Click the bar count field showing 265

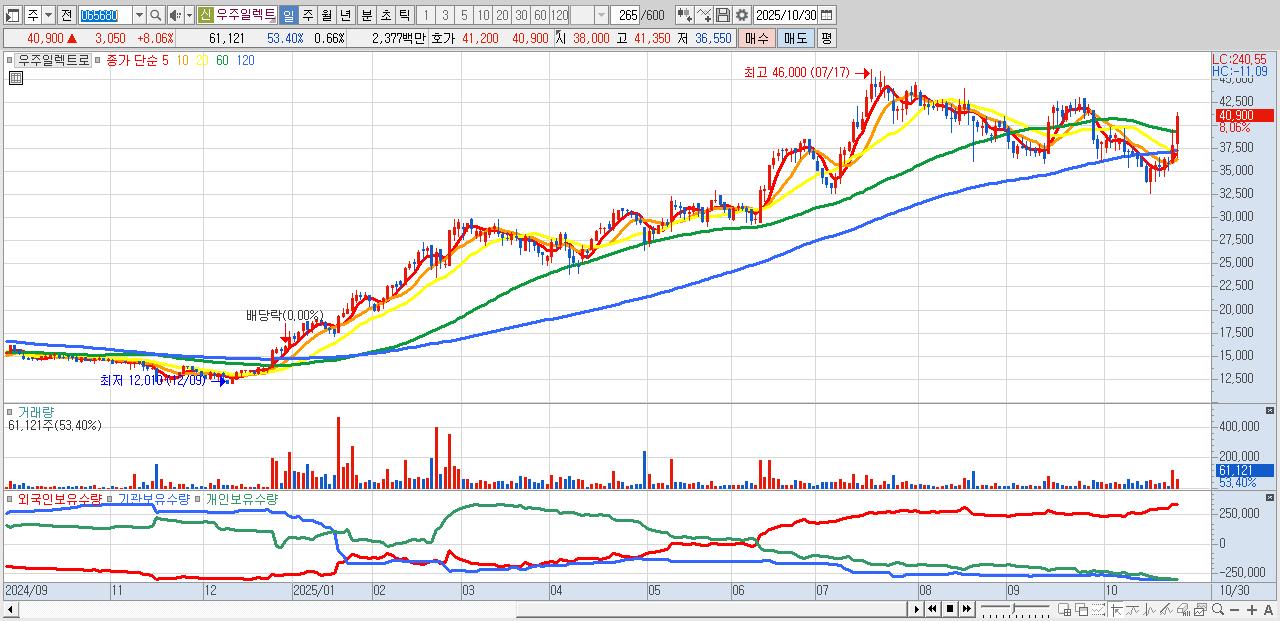[x=627, y=15]
